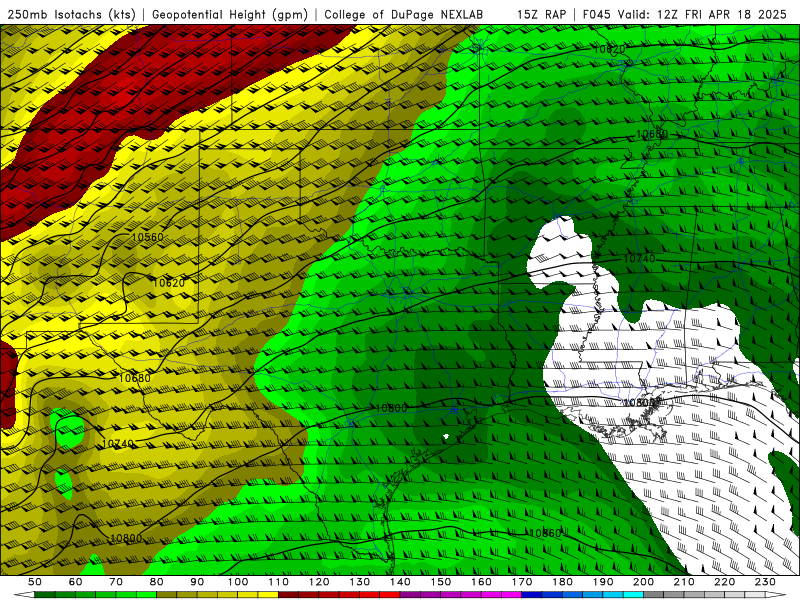Viewport: 800px width, 600px height.
Task: Click the 180 label on the color scale
Action: [x=562, y=582]
